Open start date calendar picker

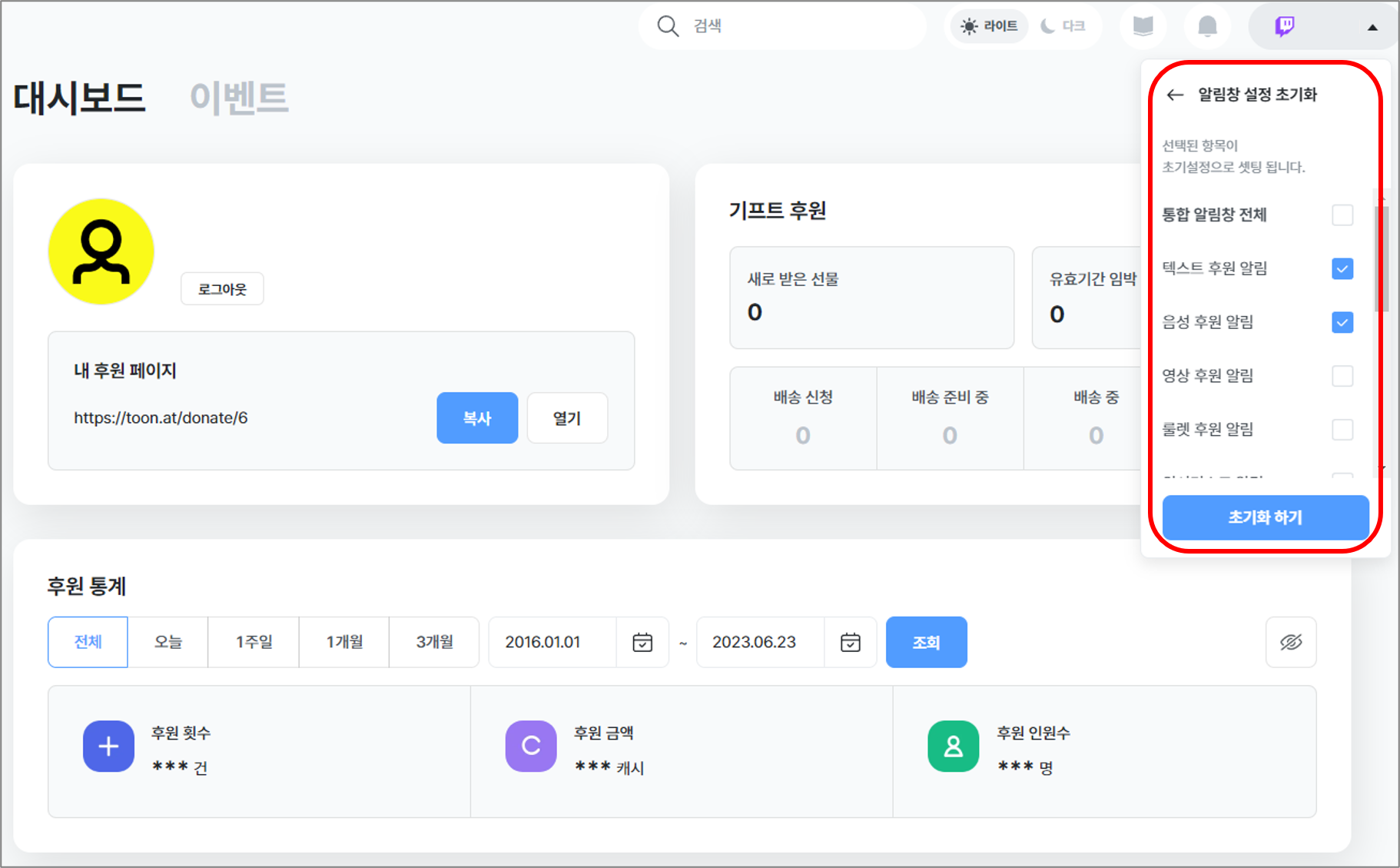tap(642, 642)
